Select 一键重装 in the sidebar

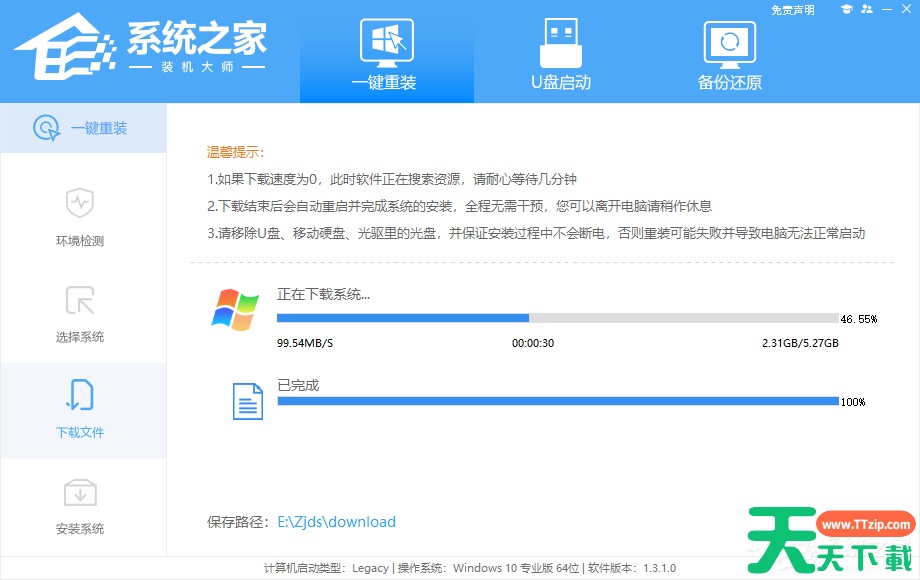tap(83, 128)
